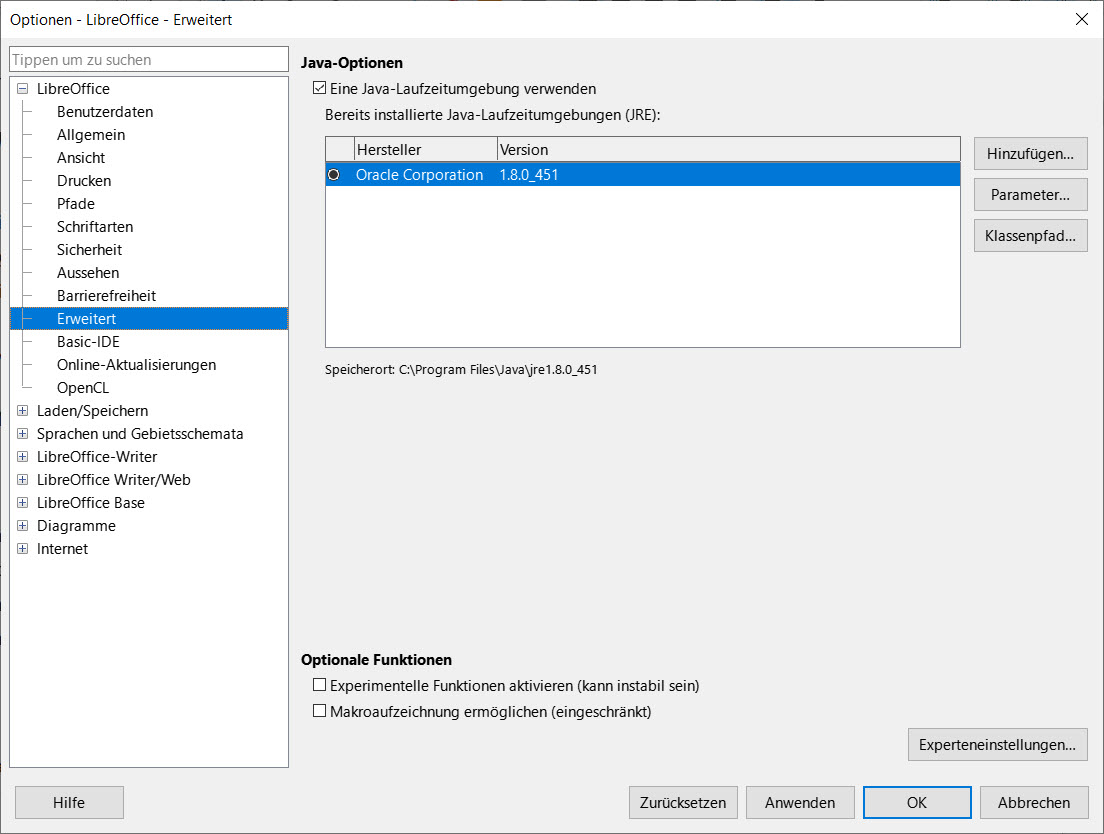Open the Parameter... dialog
Viewport: 1104px width, 834px height.
pyautogui.click(x=1031, y=194)
